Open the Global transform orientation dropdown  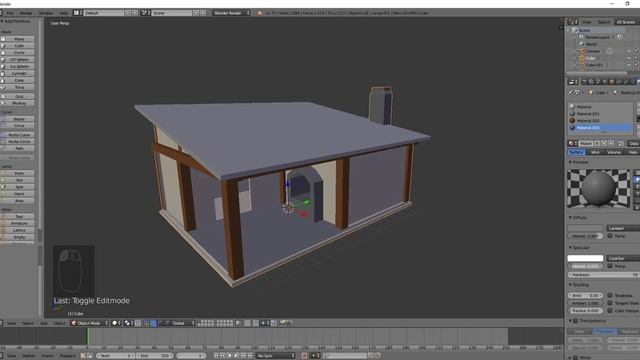point(182,323)
